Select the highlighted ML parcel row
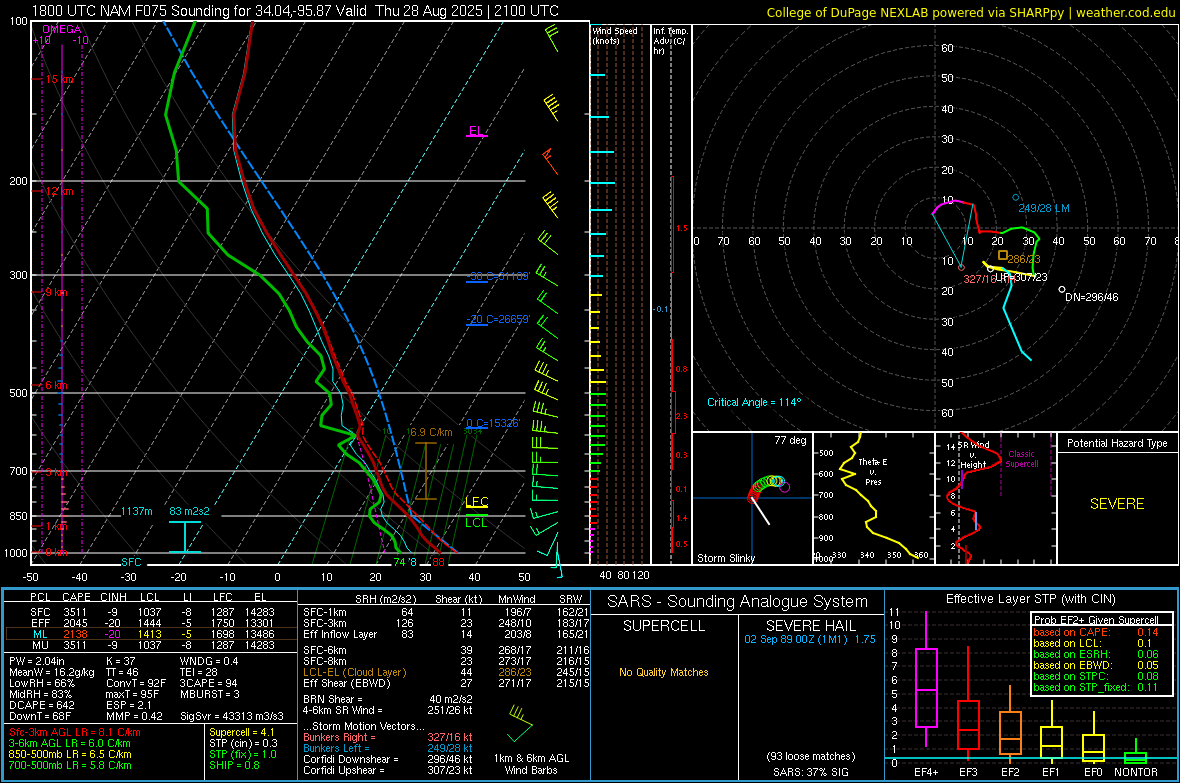The width and height of the screenshot is (1180, 783). click(x=151, y=634)
